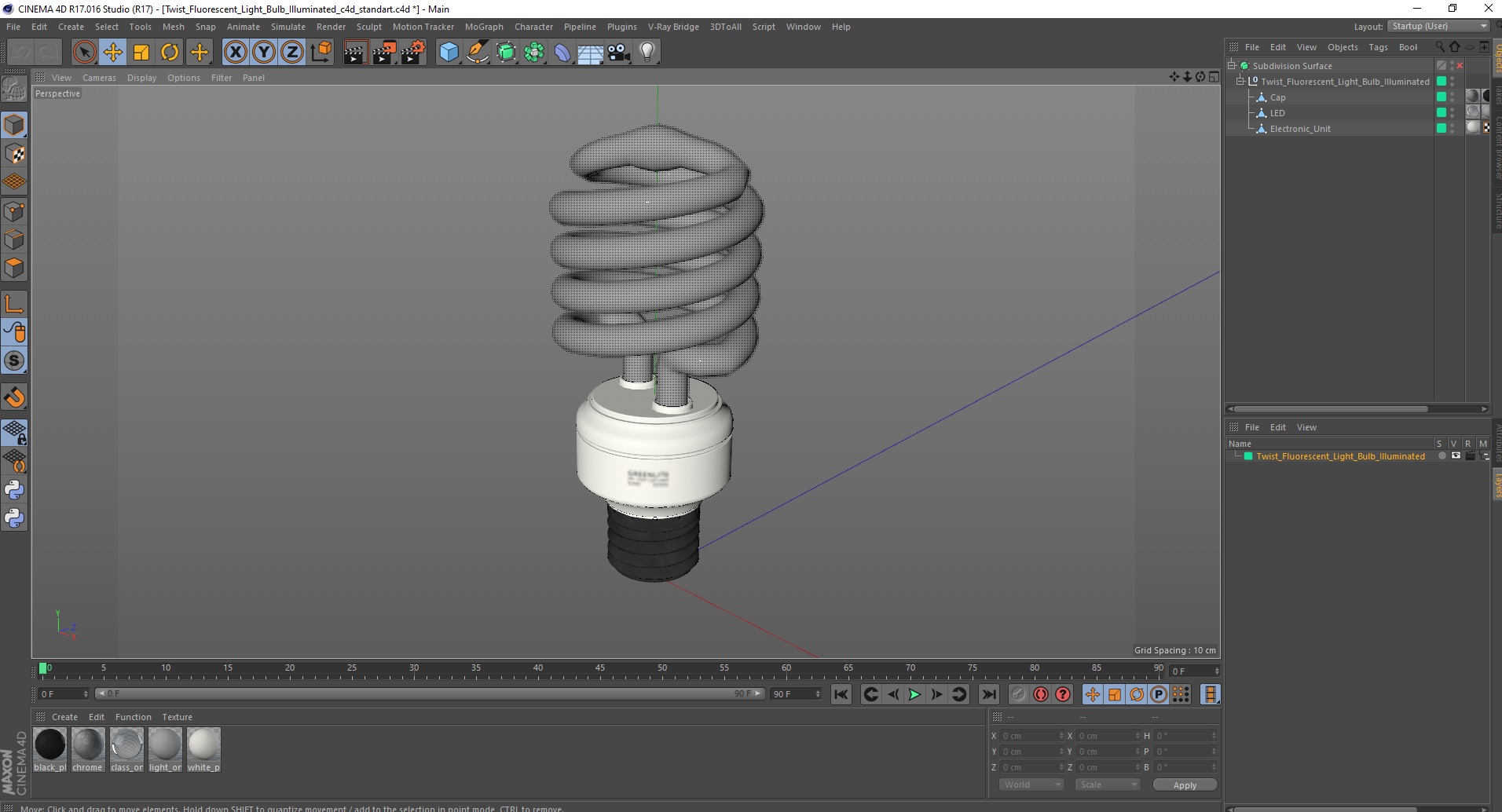Toggle X axis lock

point(236,53)
